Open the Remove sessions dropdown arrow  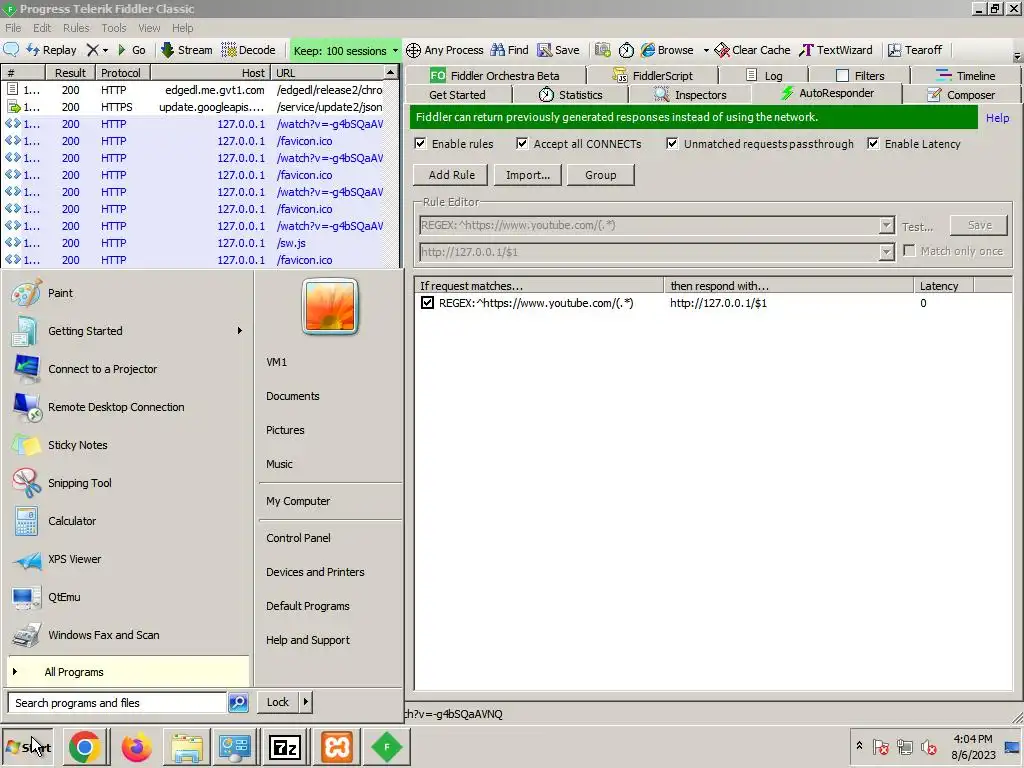coord(105,50)
